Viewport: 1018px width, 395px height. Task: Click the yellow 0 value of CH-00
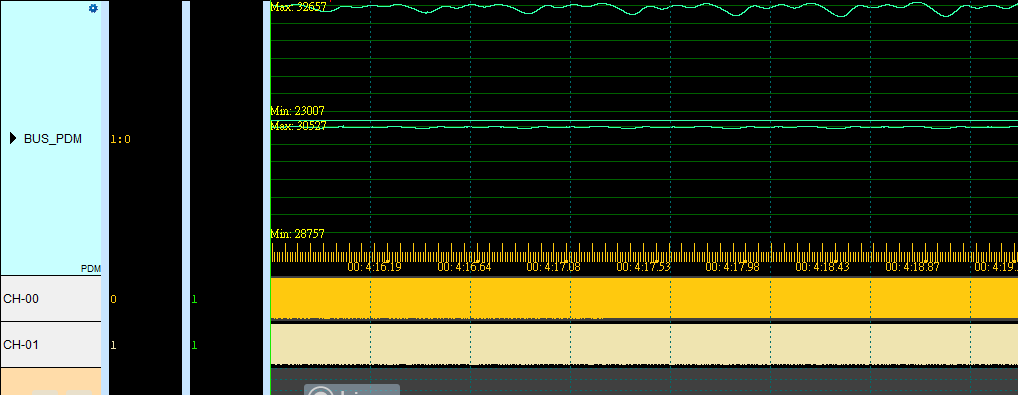coord(114,299)
